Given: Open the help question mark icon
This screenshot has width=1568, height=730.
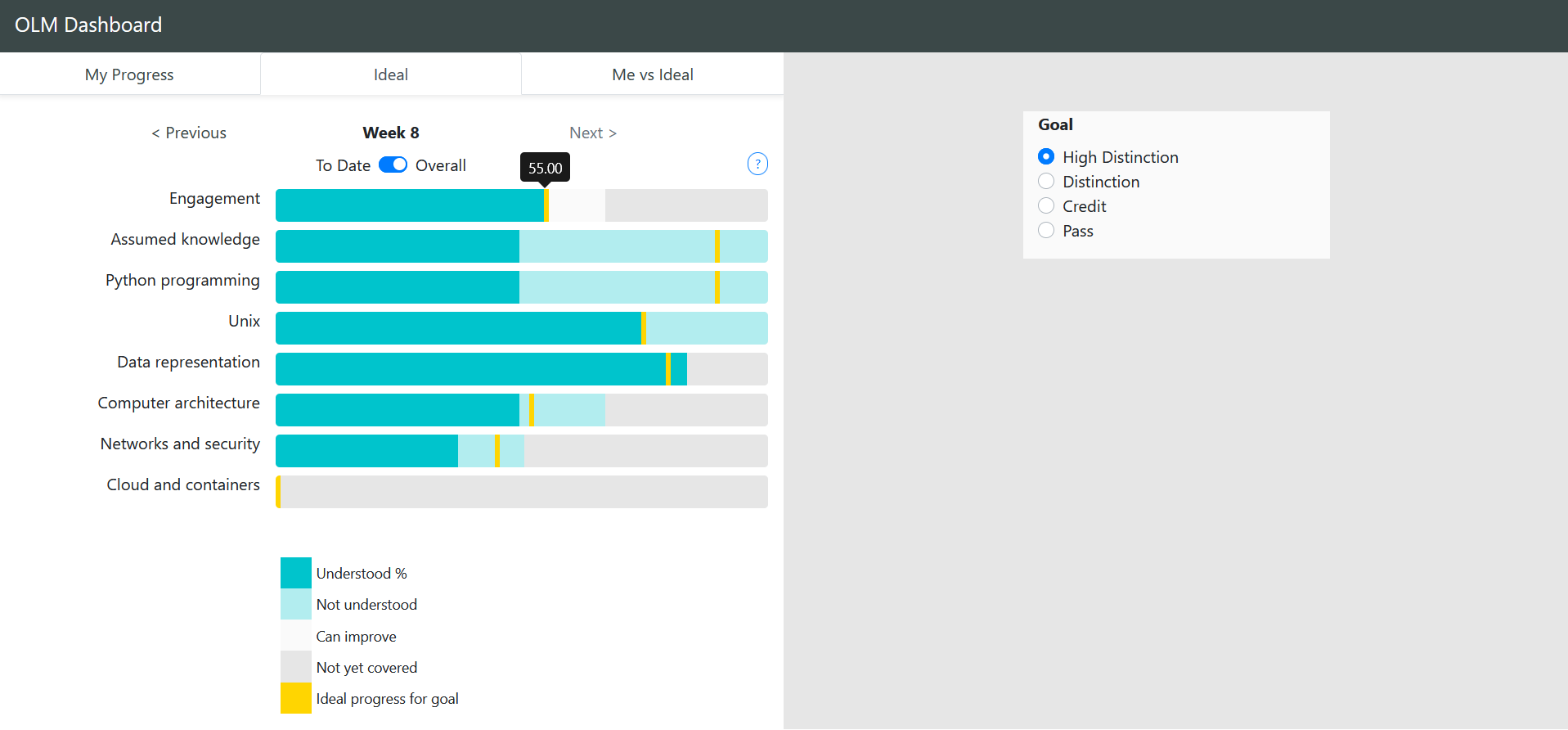Looking at the screenshot, I should click(757, 164).
